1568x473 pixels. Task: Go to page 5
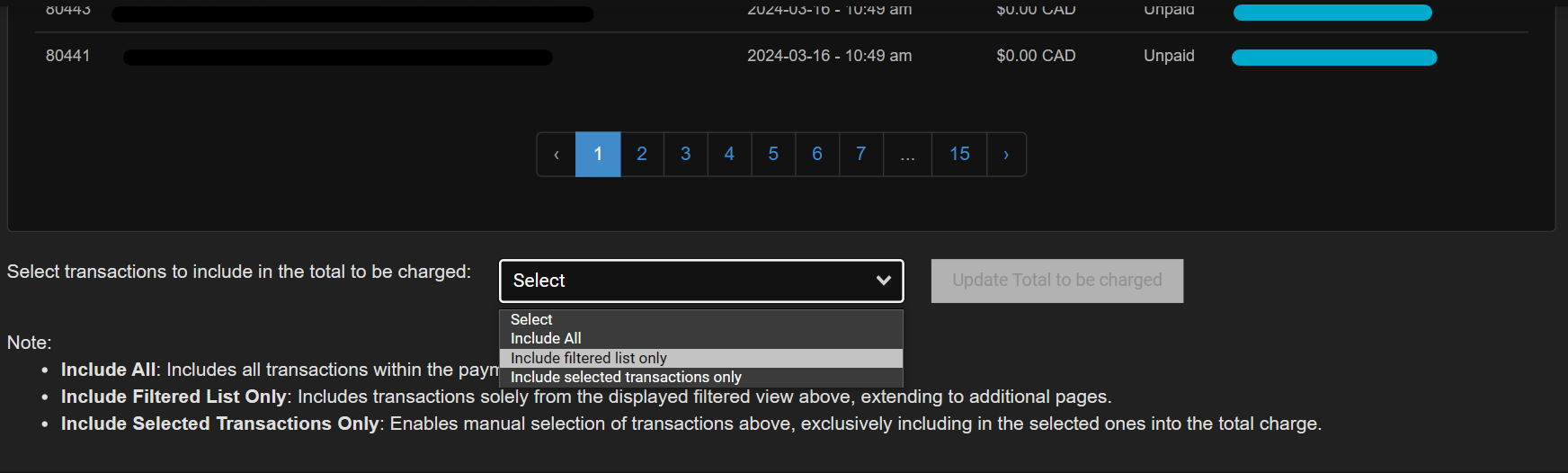773,155
